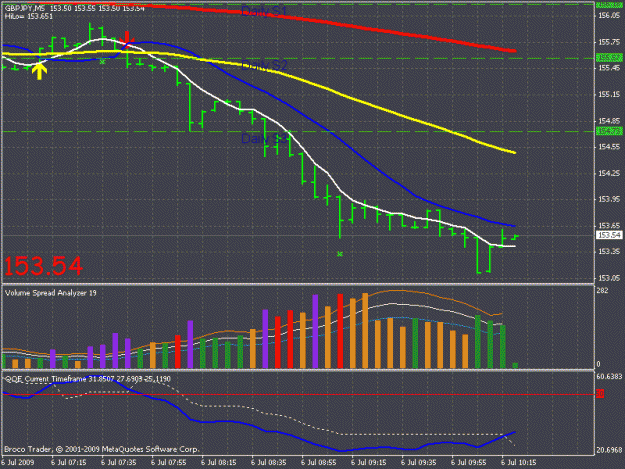Click the 155.15 price axis label
This screenshot has width=625, height=469.
tap(609, 94)
